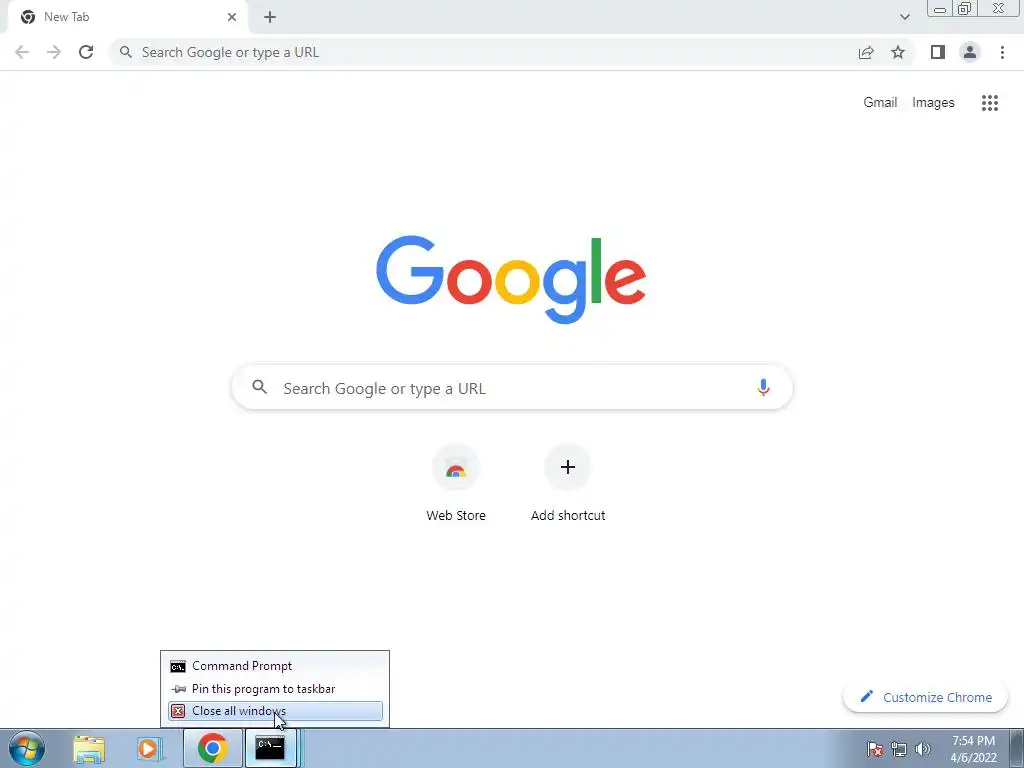Add a new shortcut tile
This screenshot has height=768, width=1024.
(x=568, y=483)
